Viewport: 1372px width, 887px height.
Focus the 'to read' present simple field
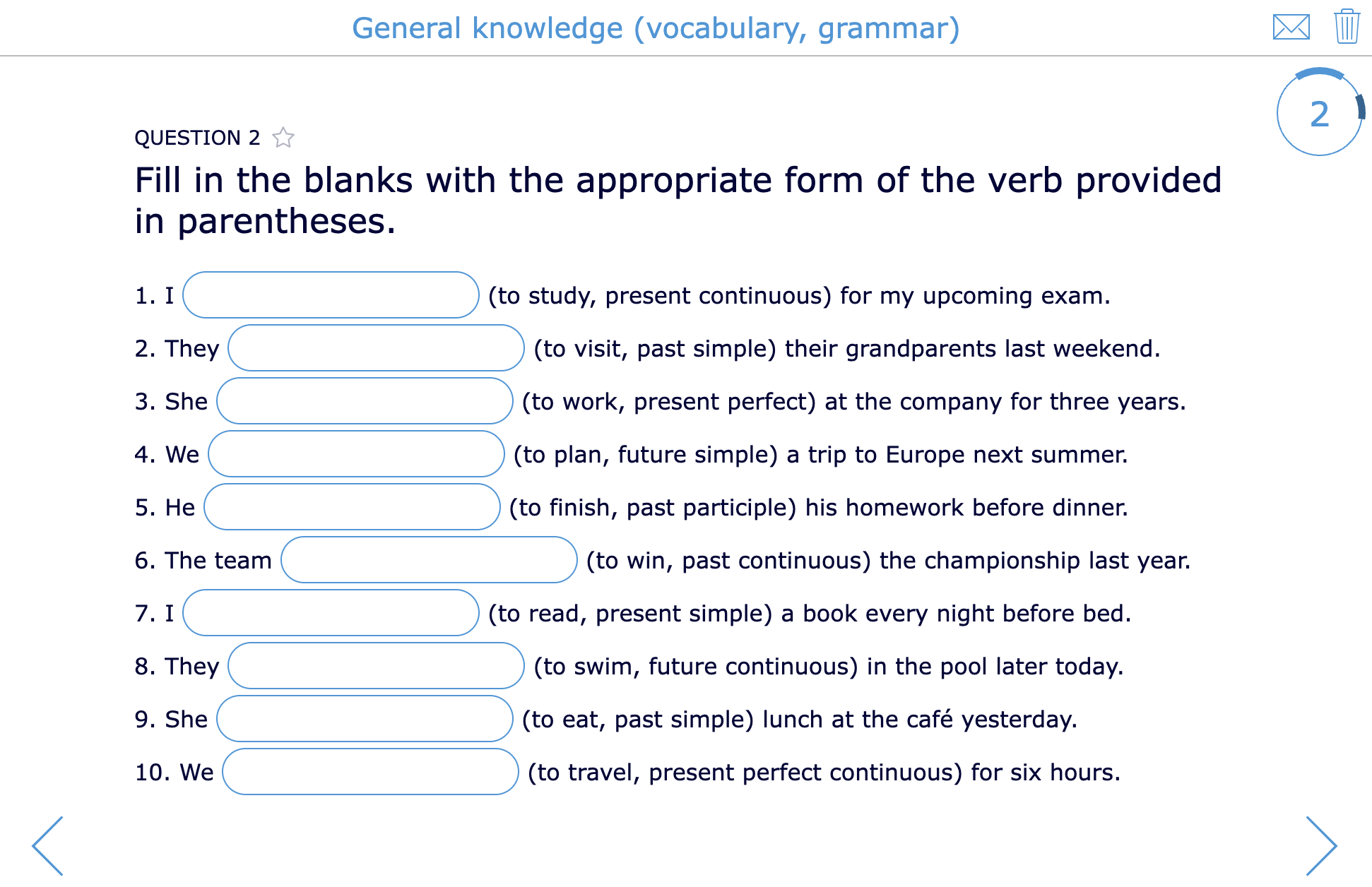coord(331,613)
